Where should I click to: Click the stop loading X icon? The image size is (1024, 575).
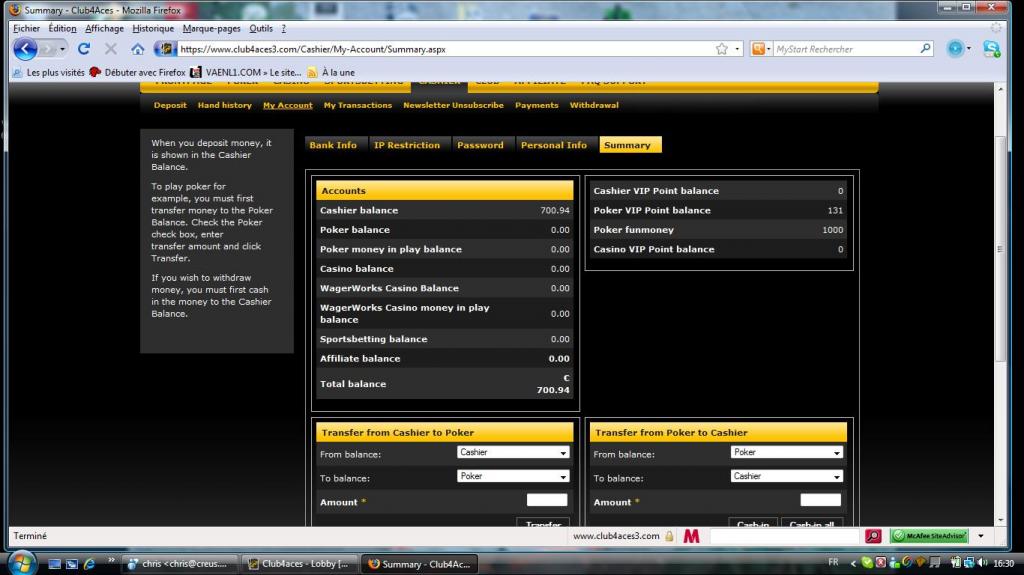pos(111,49)
